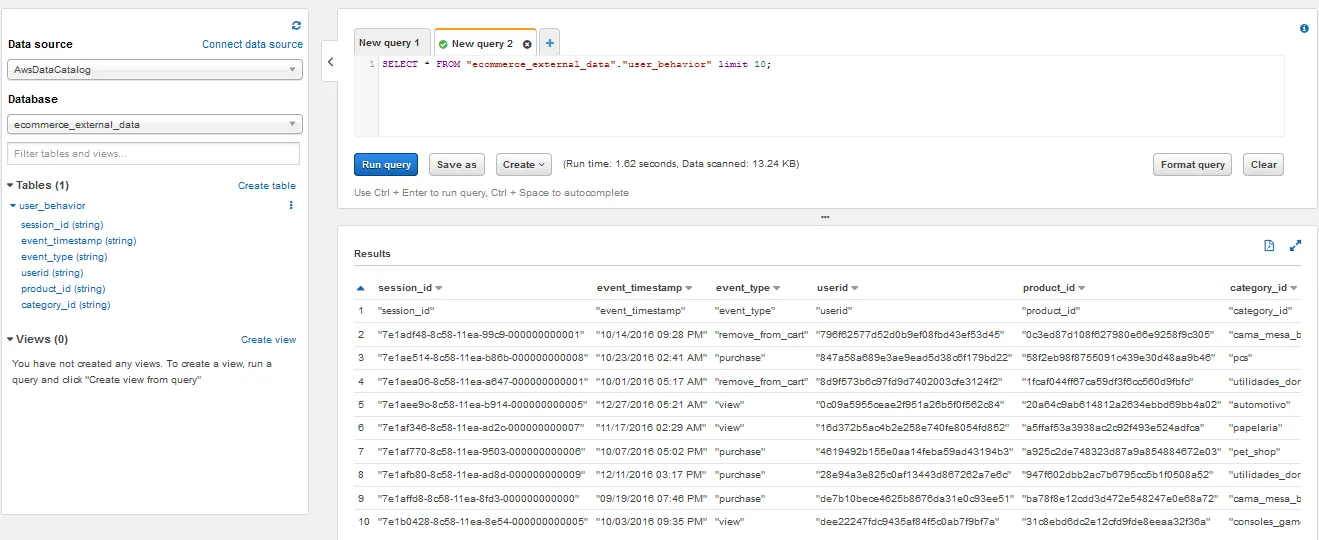Click the "automotivo" category cell
The height and width of the screenshot is (540, 1319).
point(1260,405)
